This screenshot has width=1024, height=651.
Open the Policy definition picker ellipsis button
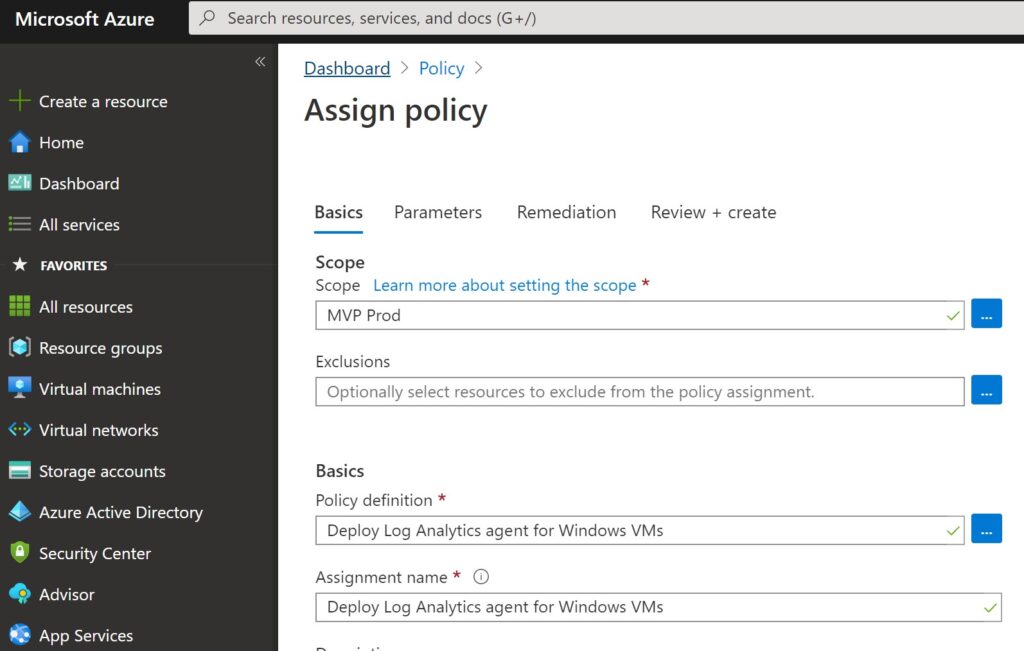(x=986, y=528)
